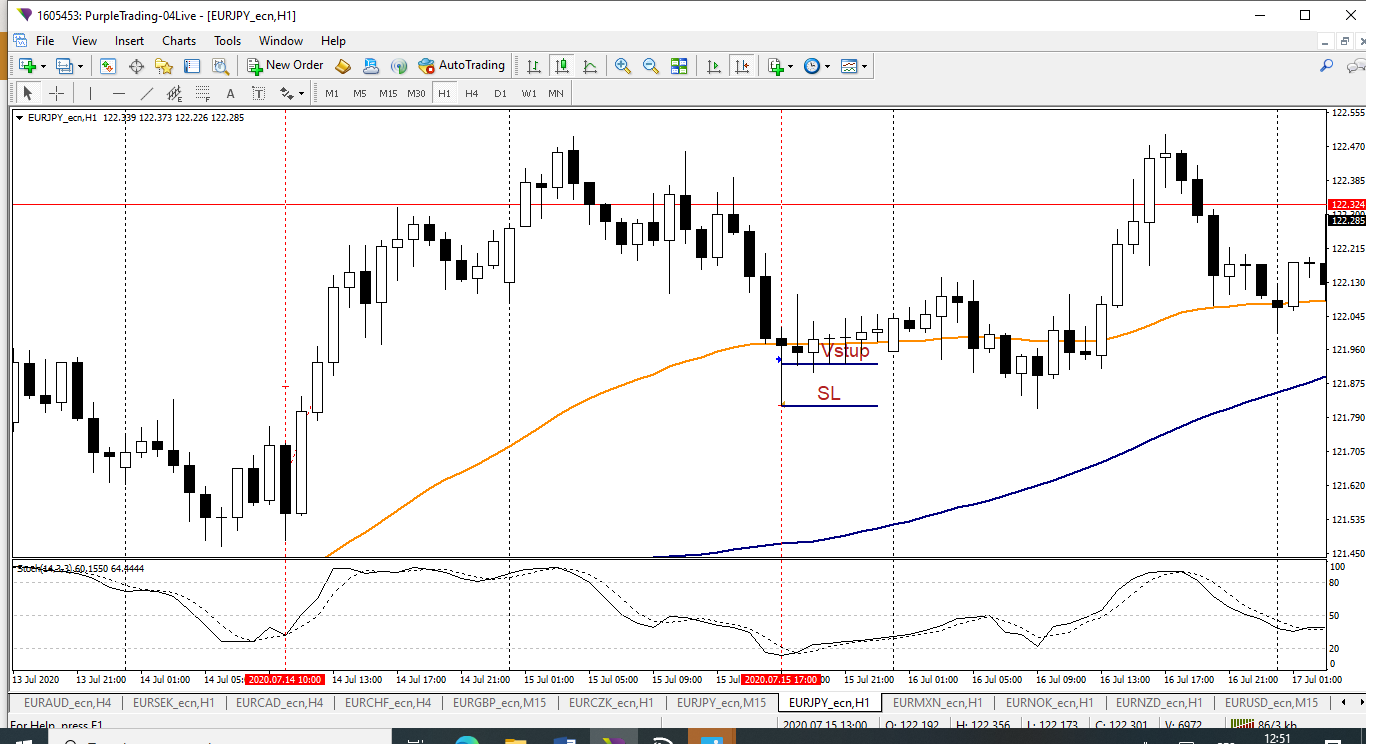The height and width of the screenshot is (744, 1382).
Task: Switch timeframe to M15
Action: (388, 93)
